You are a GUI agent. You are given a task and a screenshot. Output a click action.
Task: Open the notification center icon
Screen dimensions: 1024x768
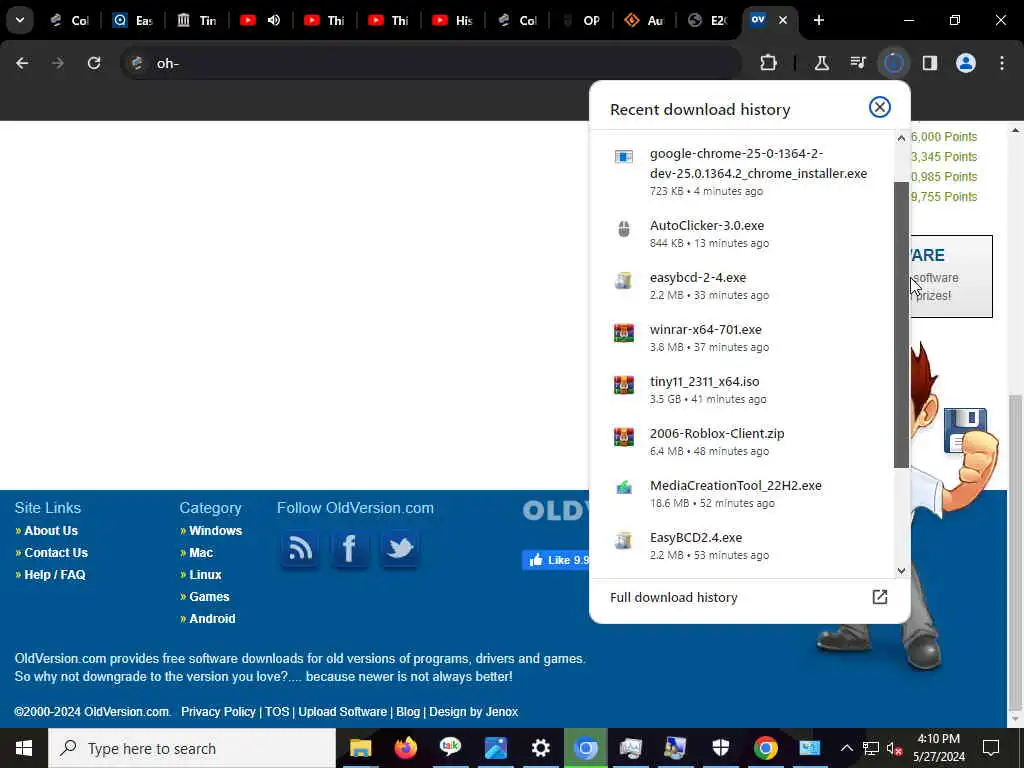(x=991, y=748)
